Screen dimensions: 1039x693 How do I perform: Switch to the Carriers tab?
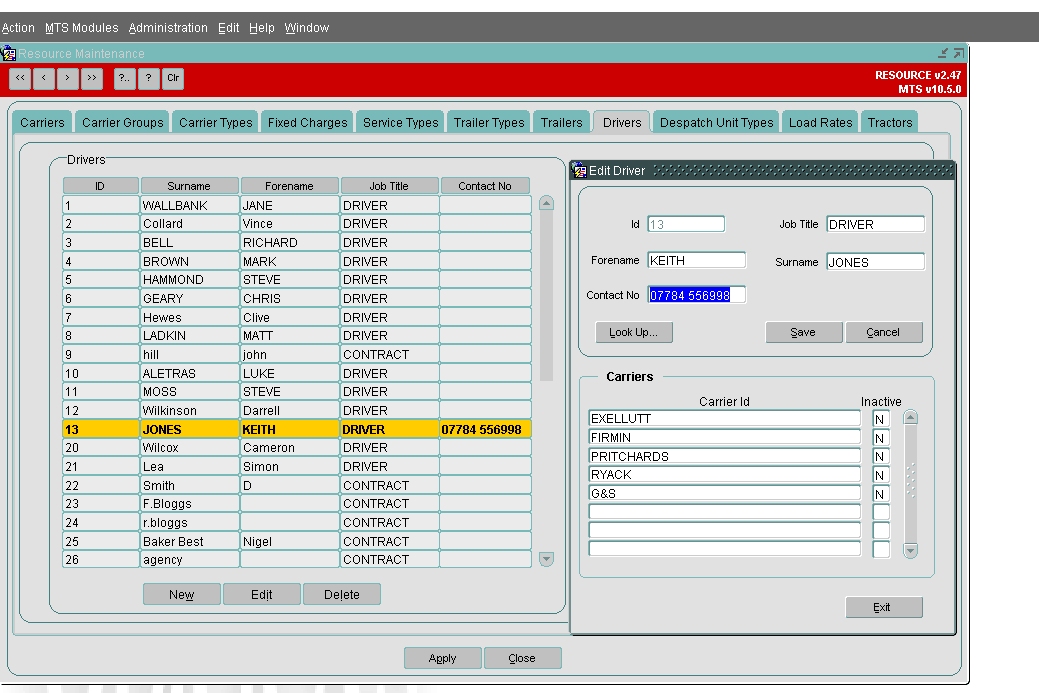42,122
